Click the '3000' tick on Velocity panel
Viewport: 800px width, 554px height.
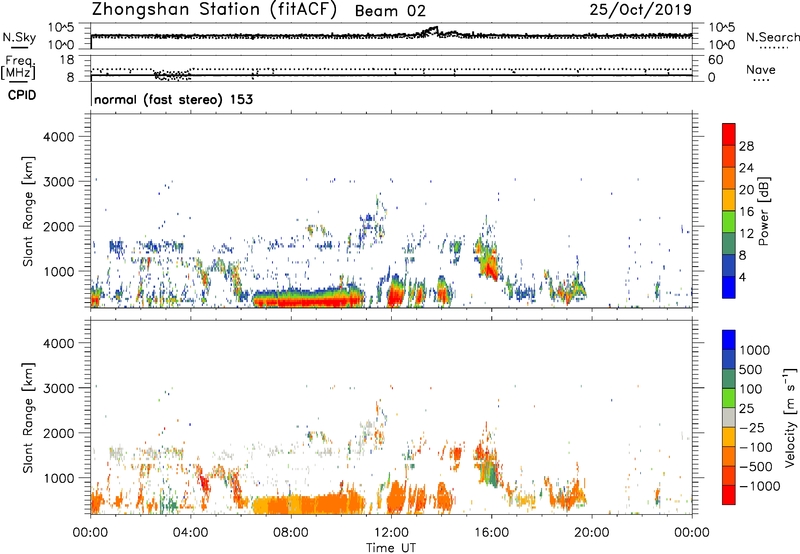pyautogui.click(x=58, y=388)
